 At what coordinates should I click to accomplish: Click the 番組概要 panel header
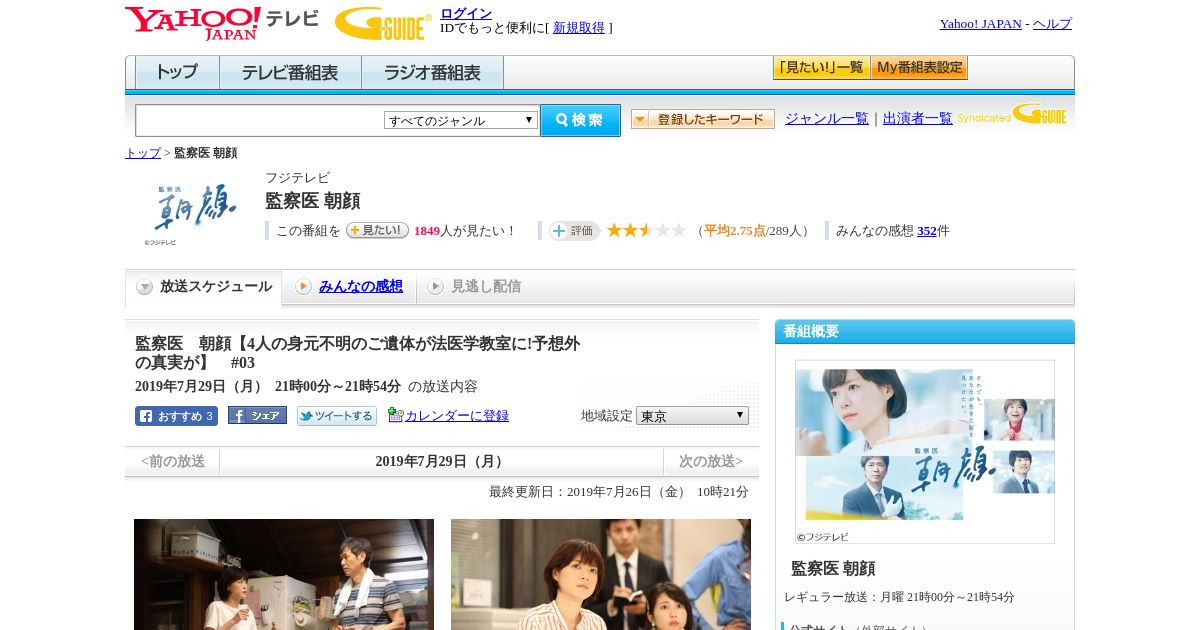pos(925,332)
